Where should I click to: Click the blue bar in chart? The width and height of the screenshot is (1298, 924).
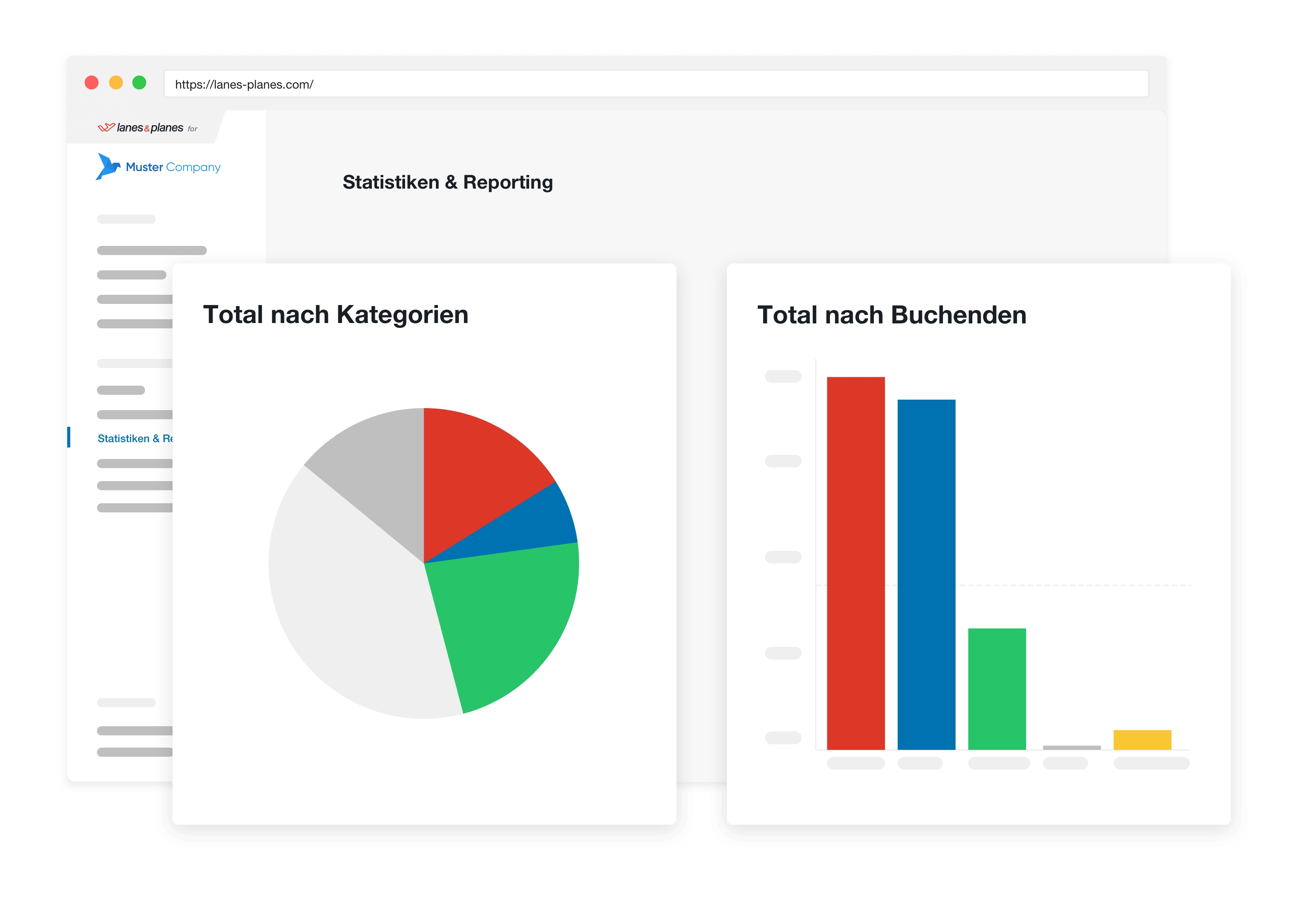click(926, 575)
